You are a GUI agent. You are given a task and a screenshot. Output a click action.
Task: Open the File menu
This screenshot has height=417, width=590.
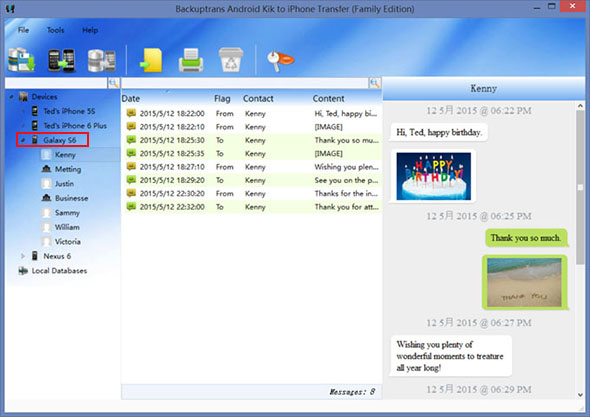tap(23, 30)
